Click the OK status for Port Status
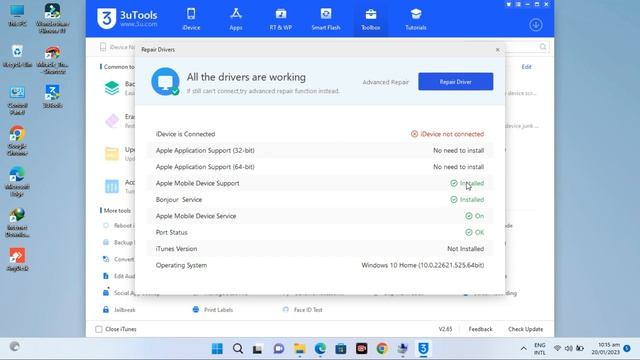The image size is (640, 360). point(474,232)
